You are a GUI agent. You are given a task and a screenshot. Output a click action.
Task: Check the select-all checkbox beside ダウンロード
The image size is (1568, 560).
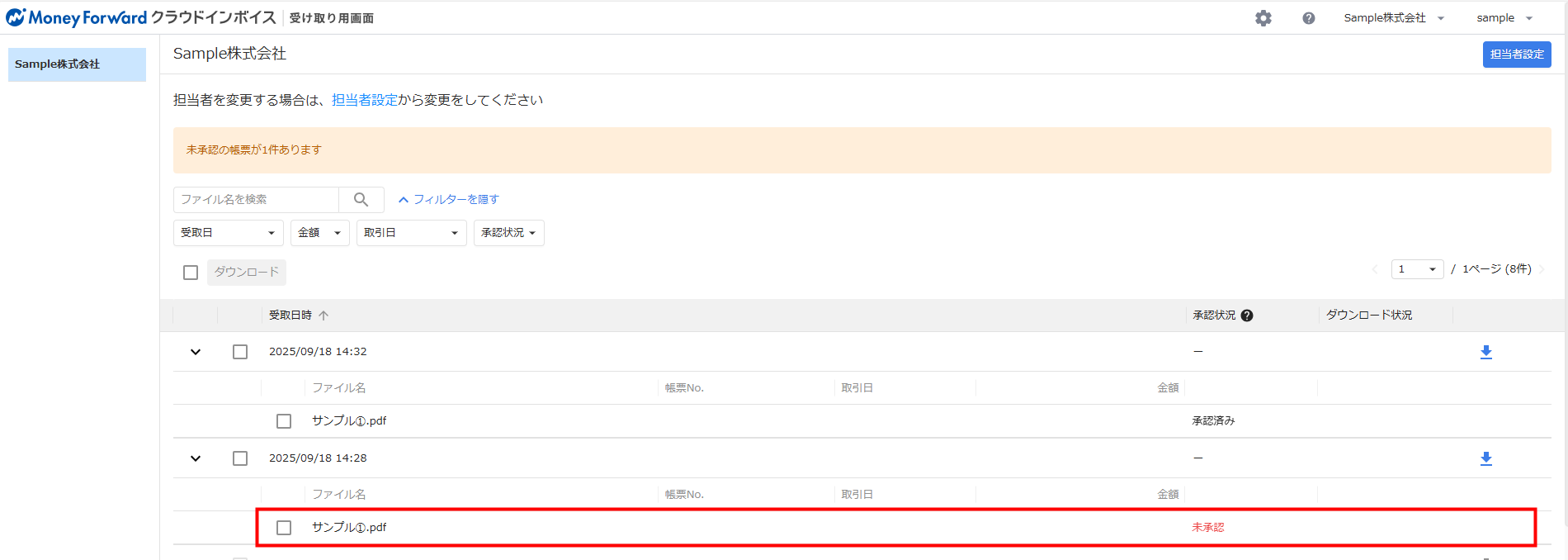(191, 273)
